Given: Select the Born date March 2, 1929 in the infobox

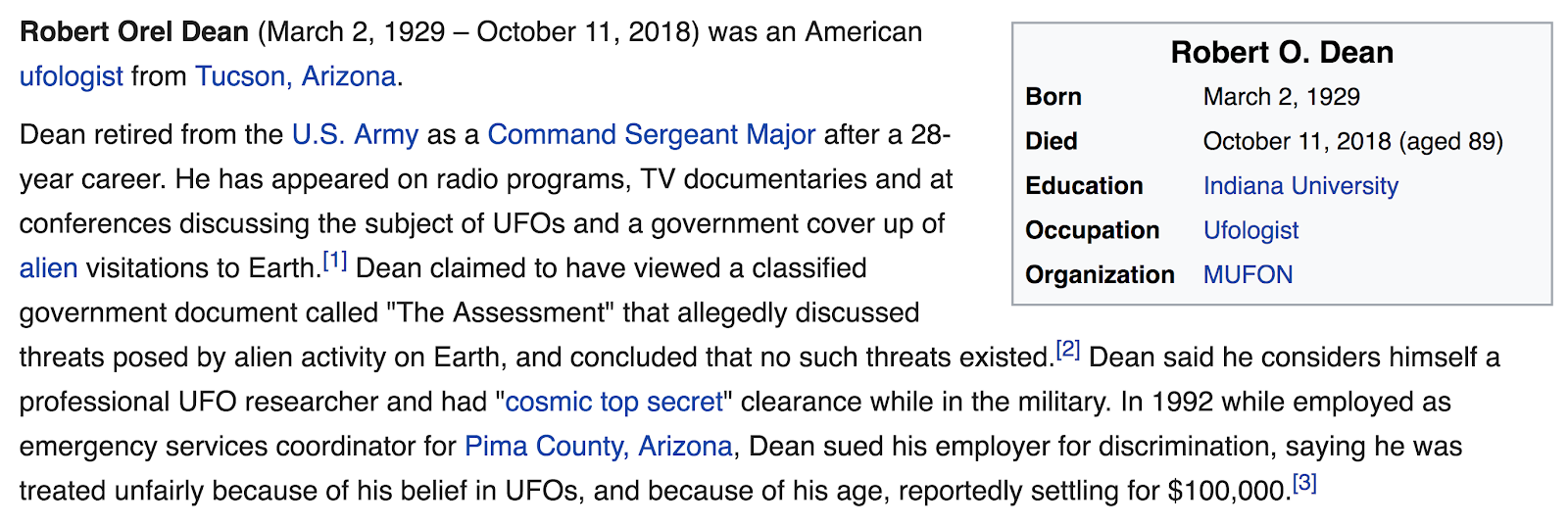Looking at the screenshot, I should pyautogui.click(x=1281, y=97).
